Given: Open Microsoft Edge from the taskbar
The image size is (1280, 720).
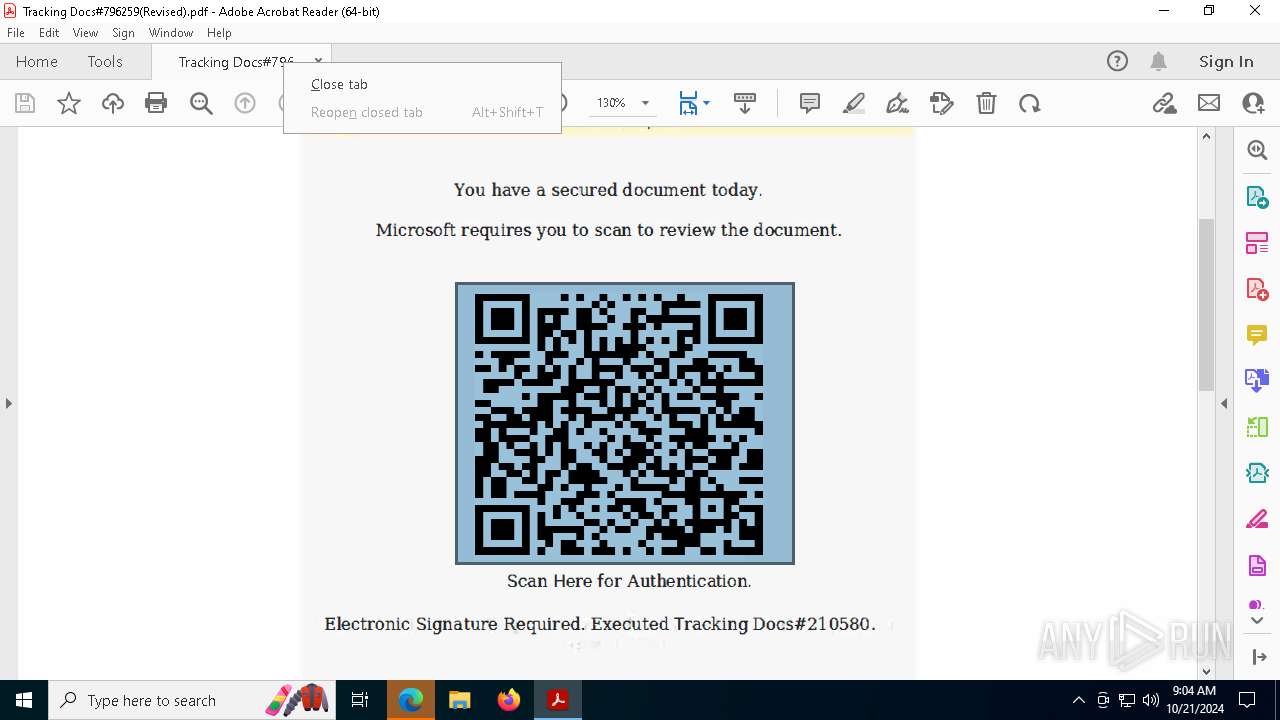Looking at the screenshot, I should (411, 700).
